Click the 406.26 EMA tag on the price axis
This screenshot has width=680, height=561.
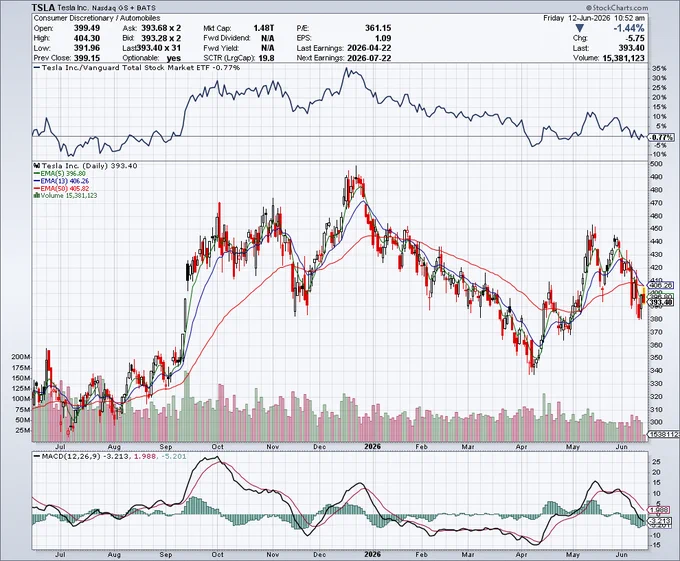pos(661,285)
